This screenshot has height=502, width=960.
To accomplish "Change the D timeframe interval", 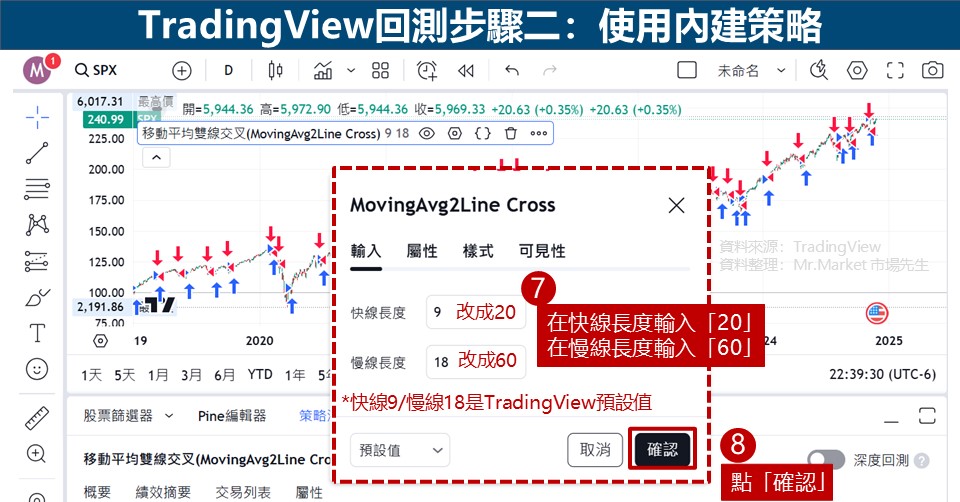I will [228, 70].
